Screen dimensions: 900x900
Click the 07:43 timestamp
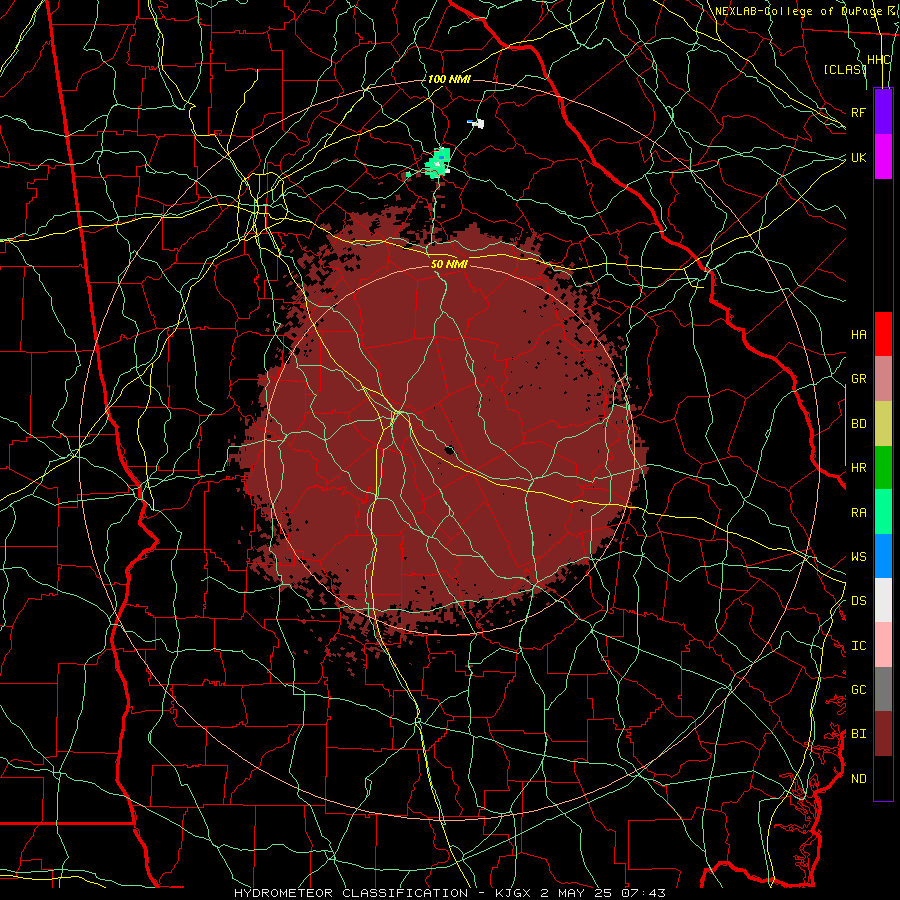click(x=645, y=893)
